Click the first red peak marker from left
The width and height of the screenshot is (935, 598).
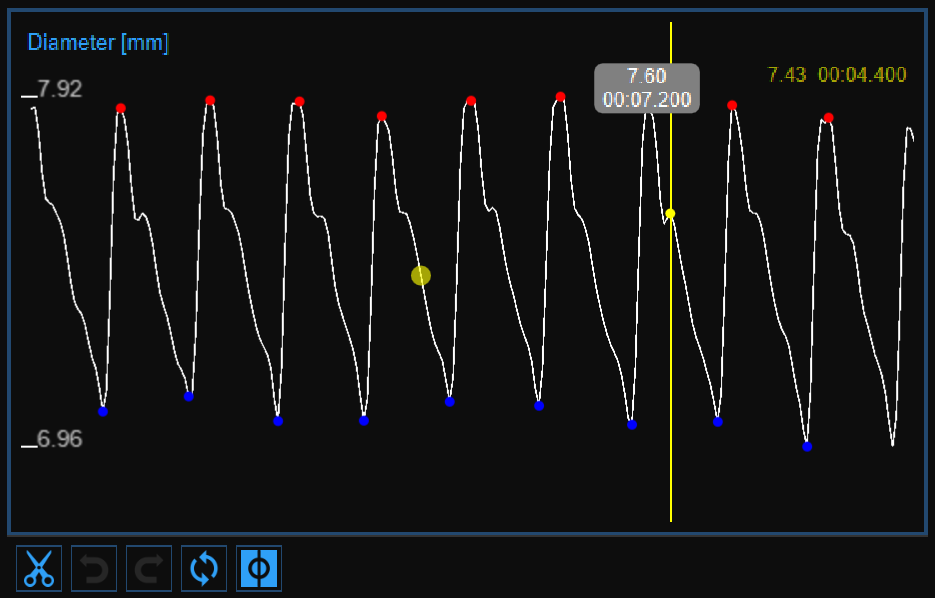click(x=121, y=108)
